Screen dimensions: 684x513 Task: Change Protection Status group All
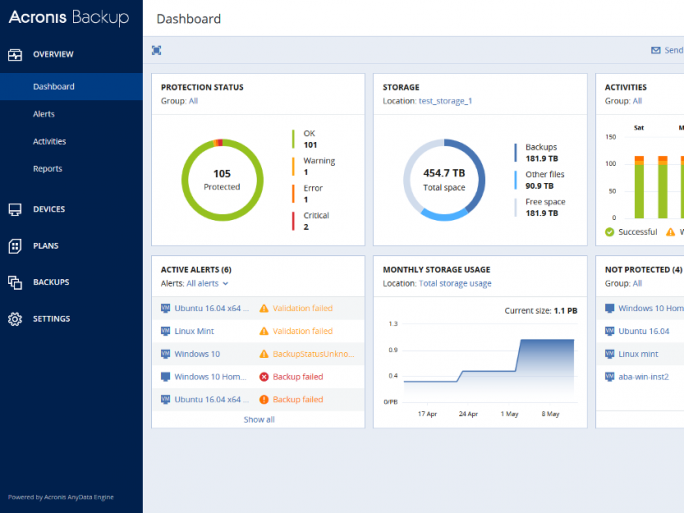[x=193, y=101]
